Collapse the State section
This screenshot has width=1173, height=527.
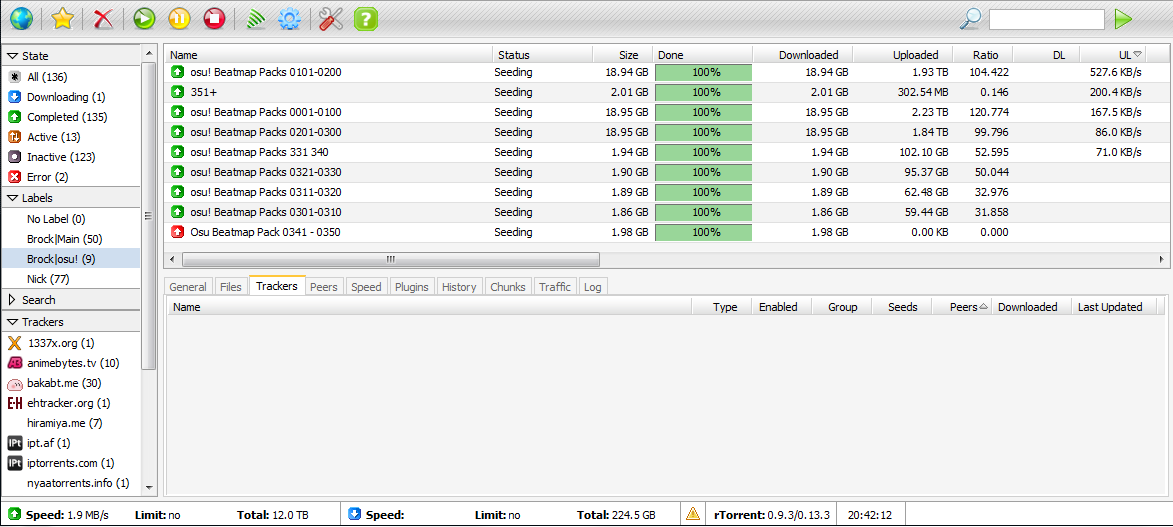(x=13, y=56)
